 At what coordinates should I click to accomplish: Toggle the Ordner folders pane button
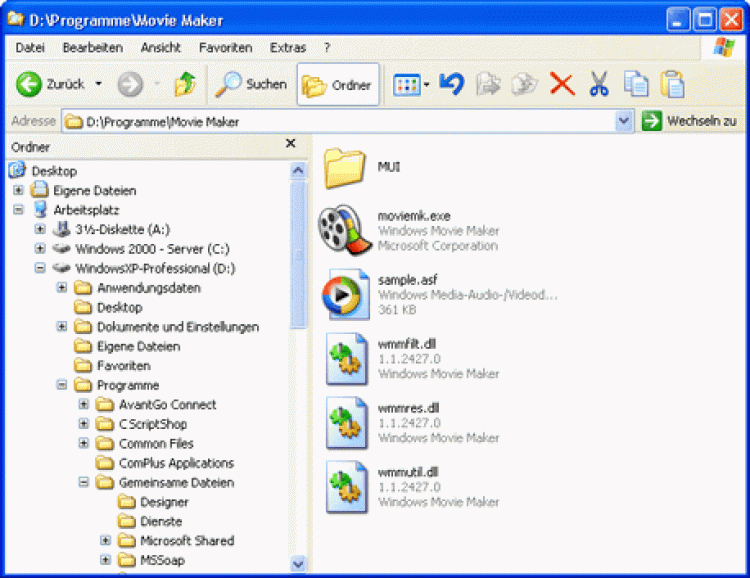click(338, 85)
